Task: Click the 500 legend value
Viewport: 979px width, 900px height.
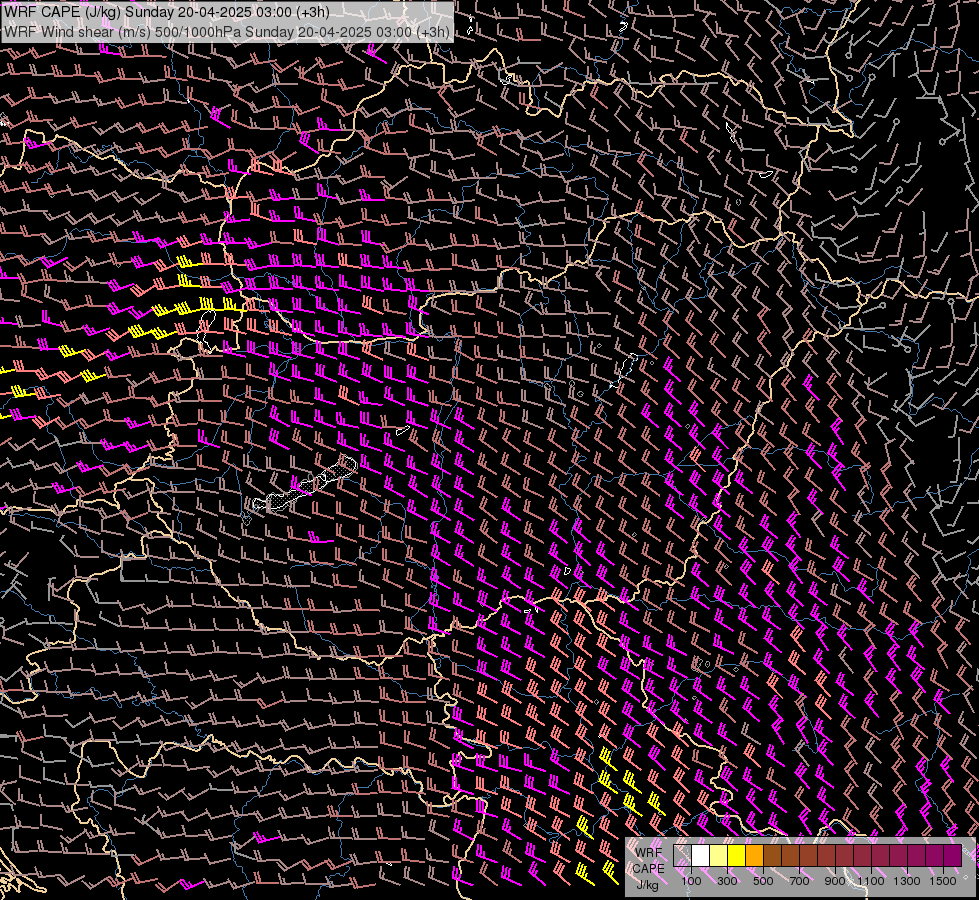Action: point(763,881)
